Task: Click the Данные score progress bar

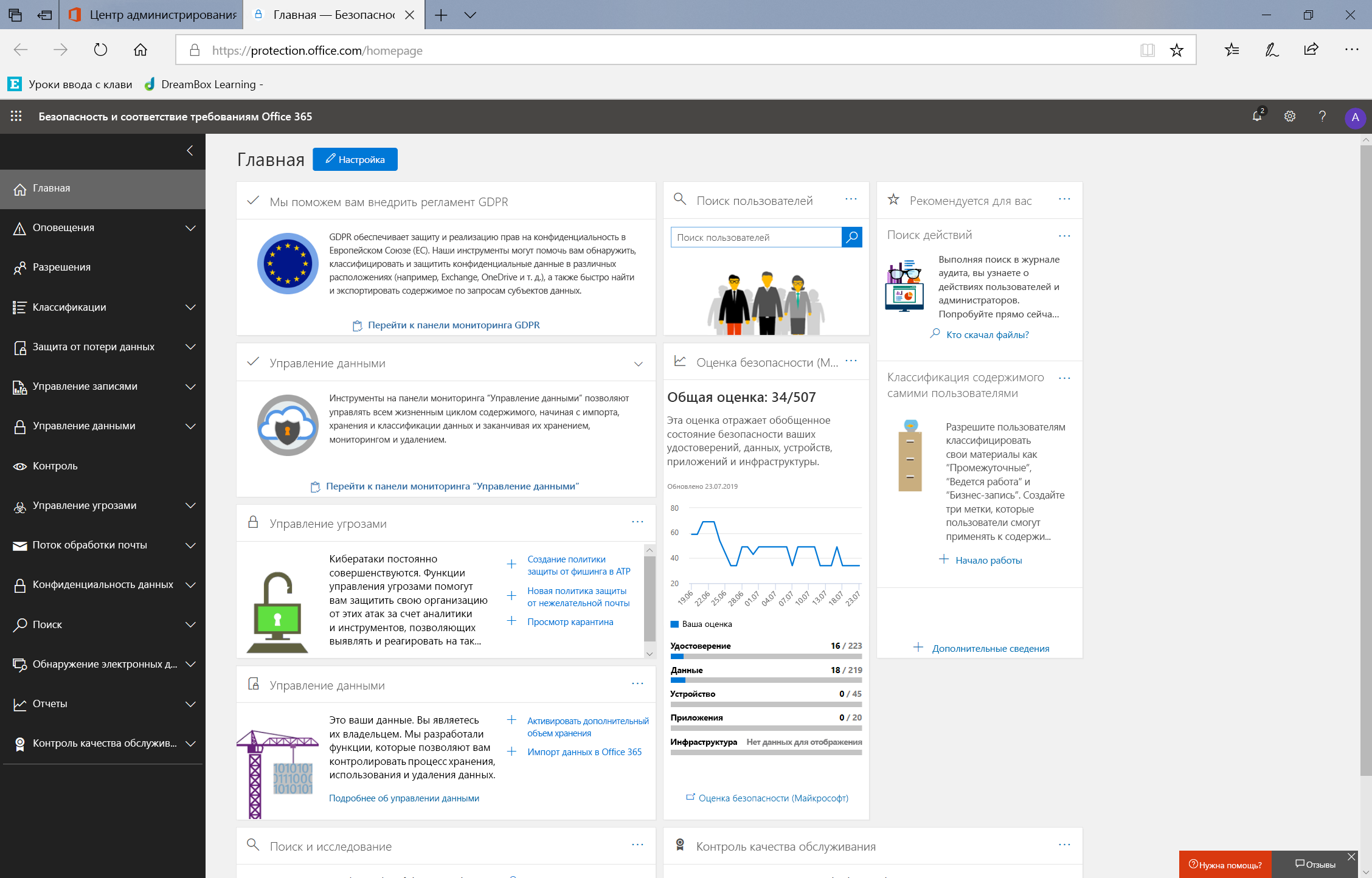Action: [x=766, y=680]
